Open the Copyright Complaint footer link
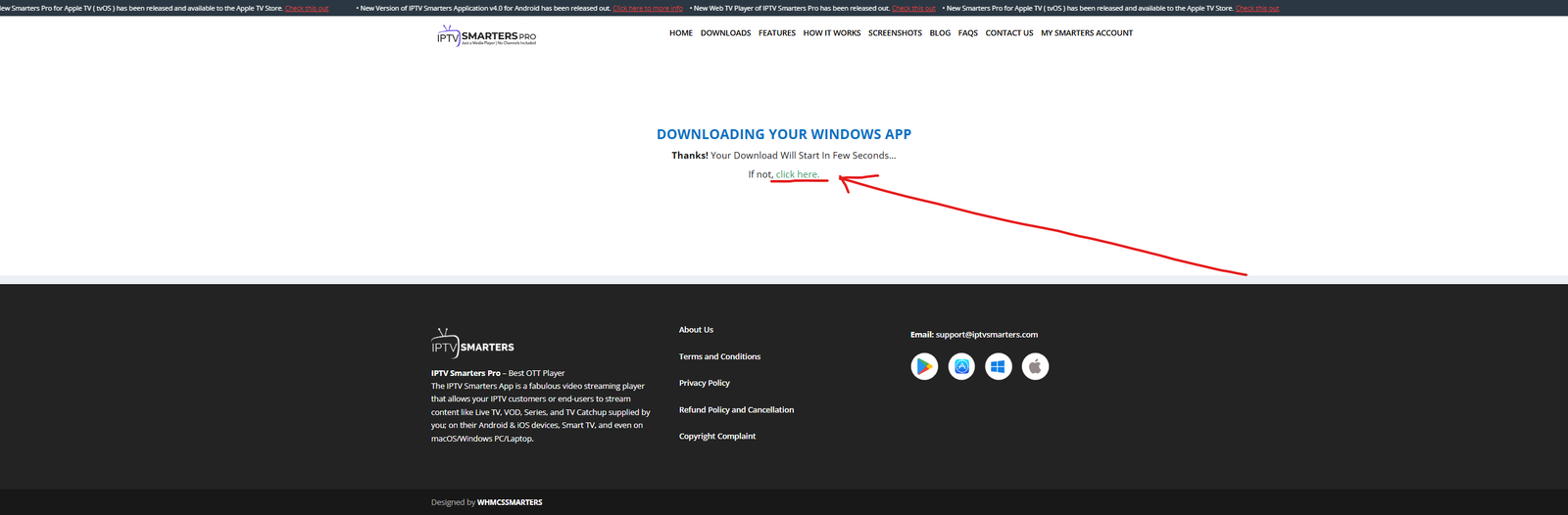Image resolution: width=1568 pixels, height=515 pixels. tap(717, 437)
